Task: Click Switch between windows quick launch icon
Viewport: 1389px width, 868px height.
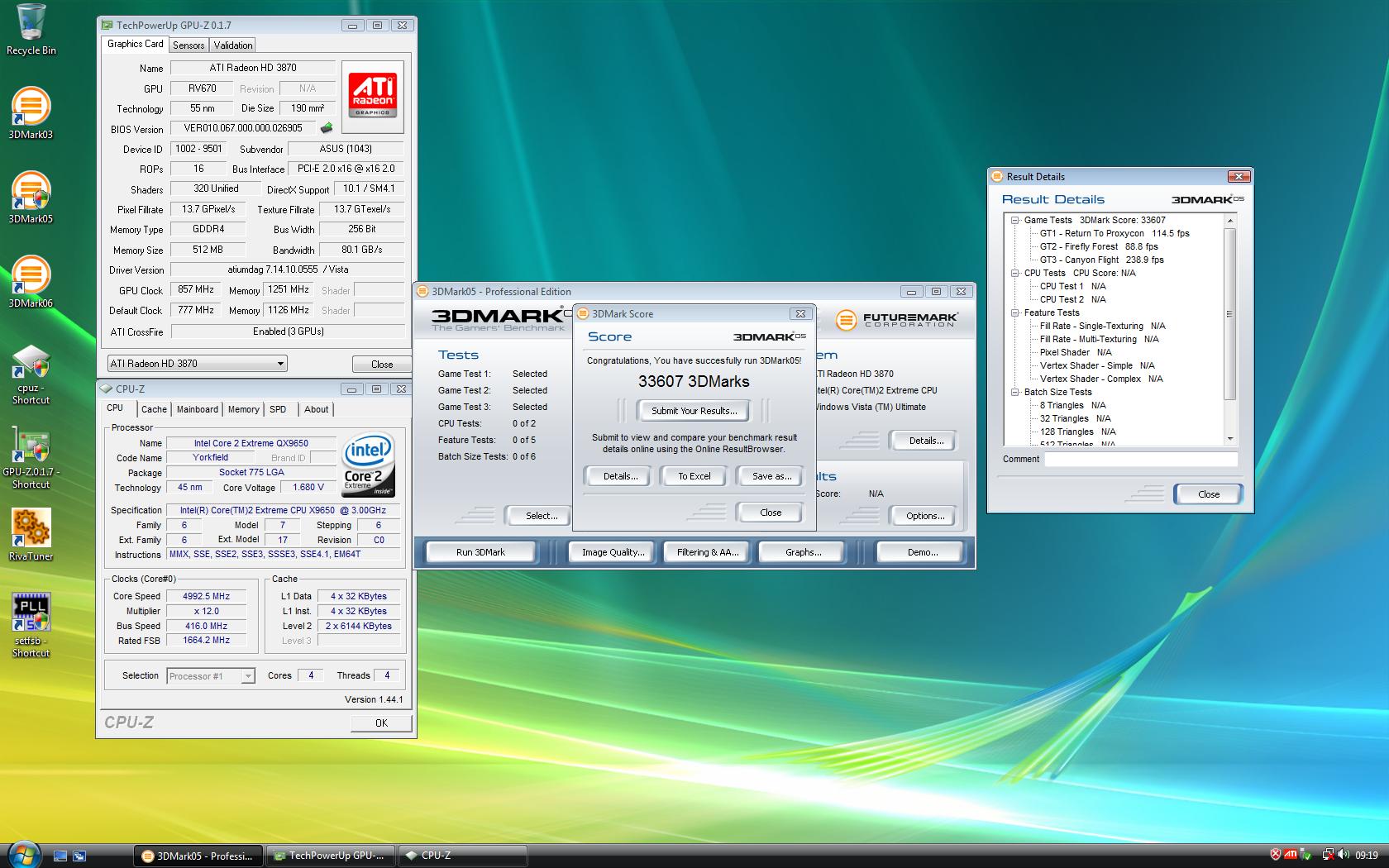Action: [79, 856]
